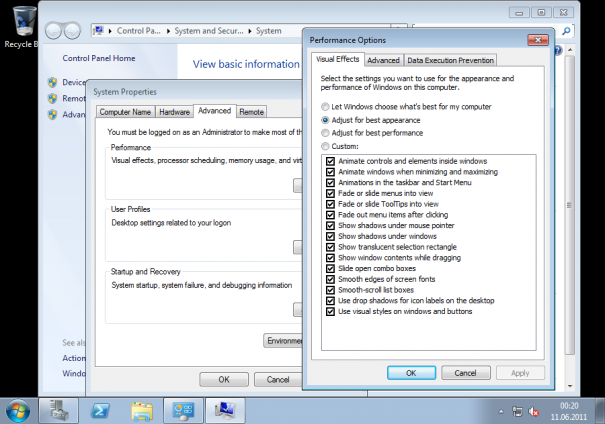Click scroll-up arrow of Control Panel window

(570, 50)
